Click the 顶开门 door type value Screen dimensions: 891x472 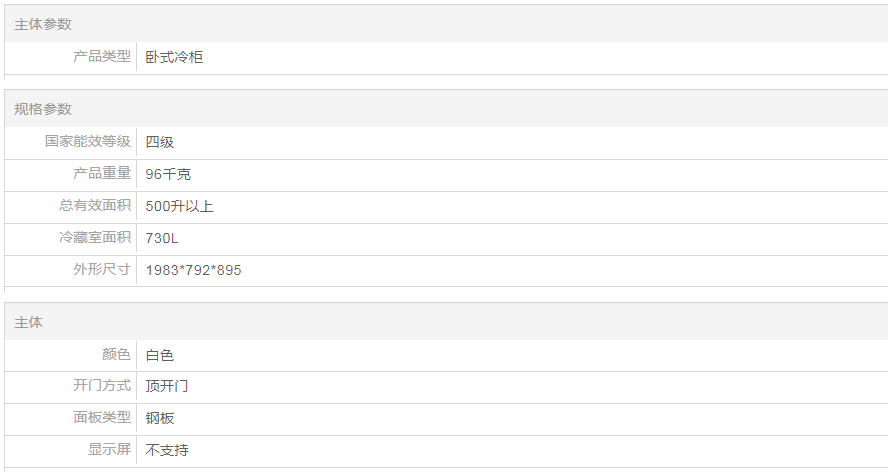(167, 386)
